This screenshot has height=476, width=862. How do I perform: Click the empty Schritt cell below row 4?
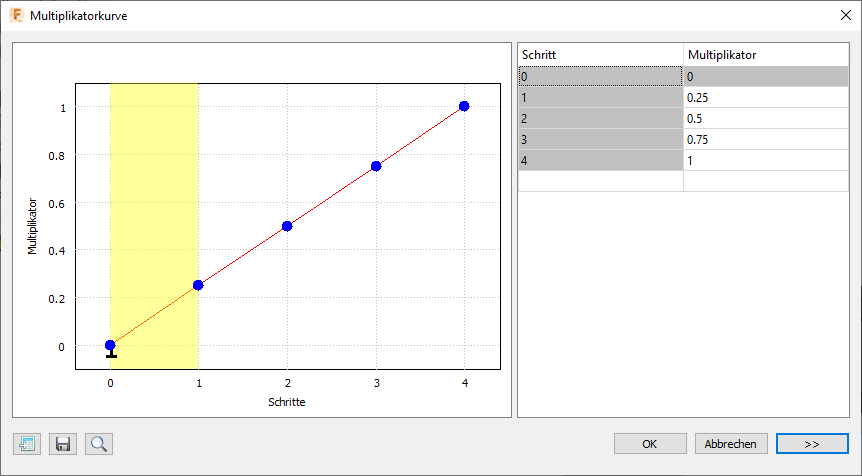(x=601, y=181)
